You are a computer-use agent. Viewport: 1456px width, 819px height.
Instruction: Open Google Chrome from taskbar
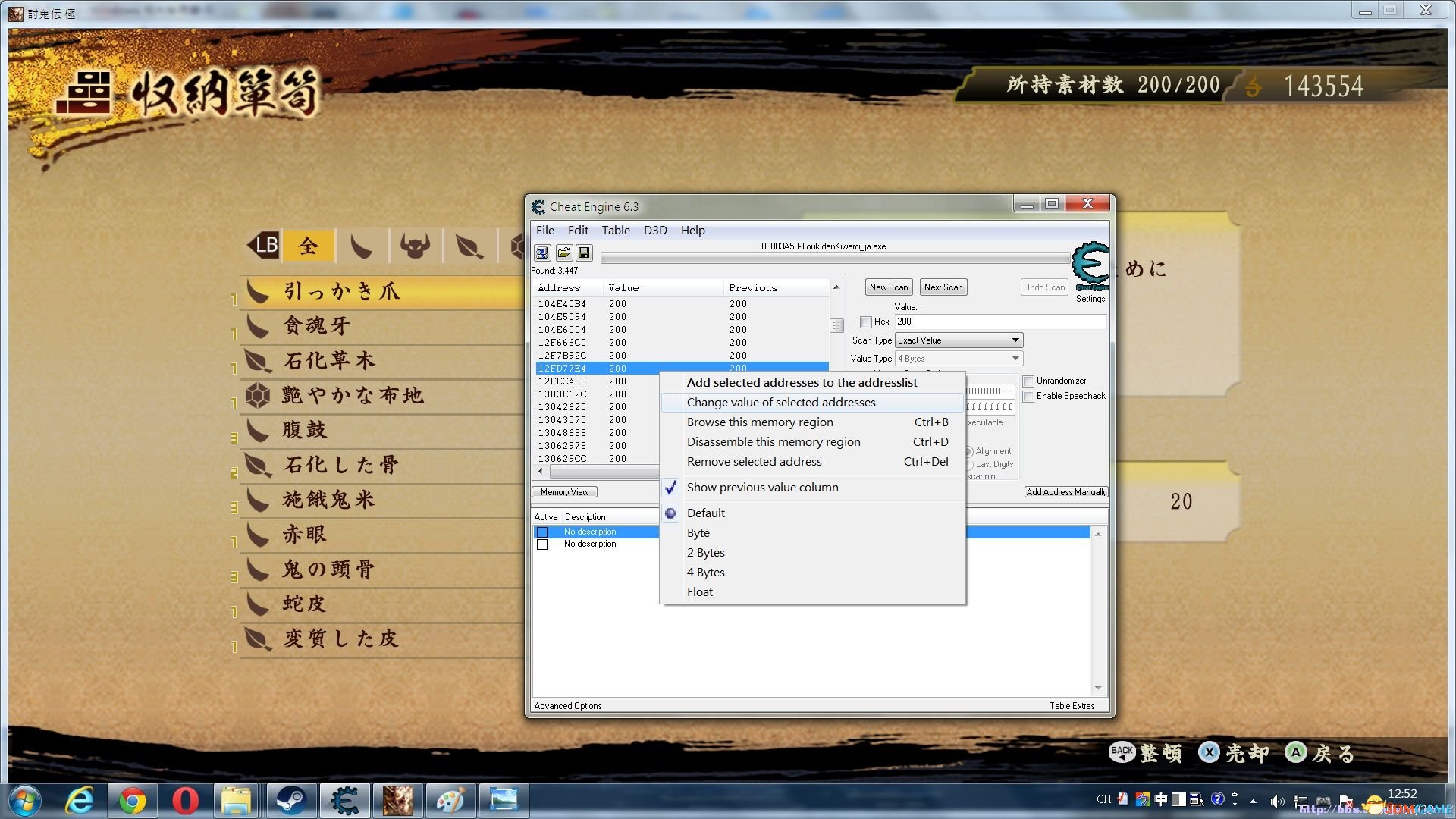pyautogui.click(x=132, y=801)
